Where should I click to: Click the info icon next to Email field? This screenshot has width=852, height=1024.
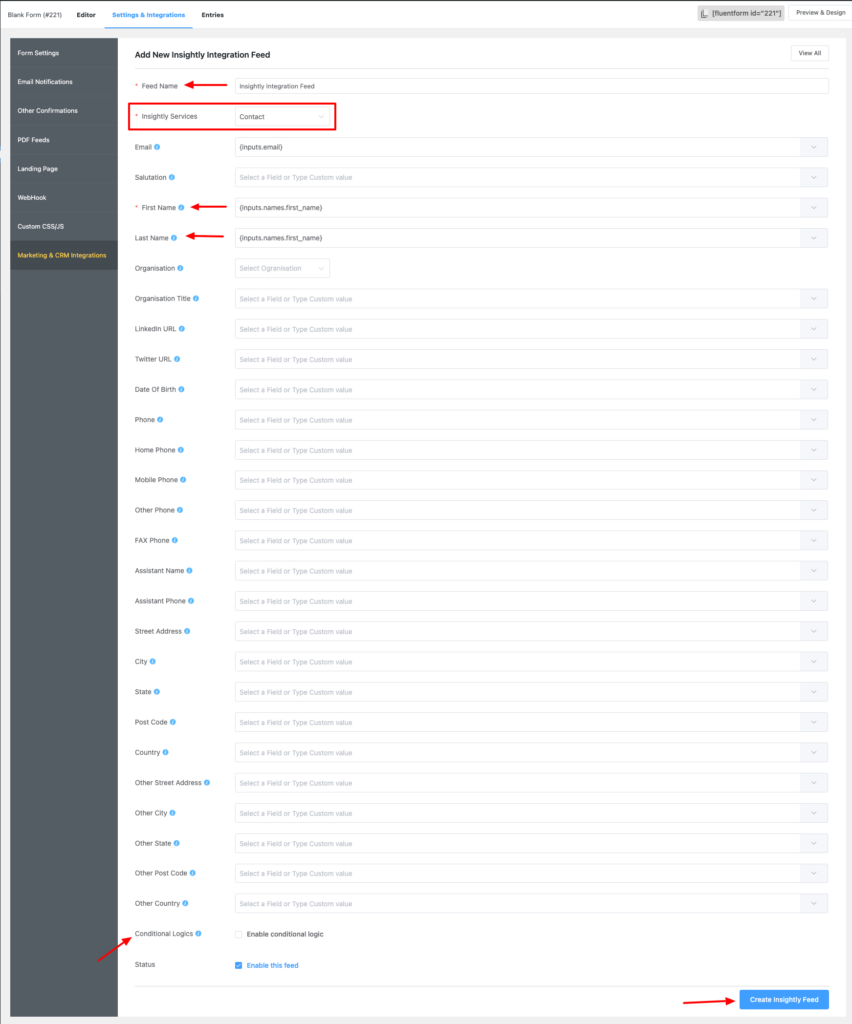coord(158,146)
